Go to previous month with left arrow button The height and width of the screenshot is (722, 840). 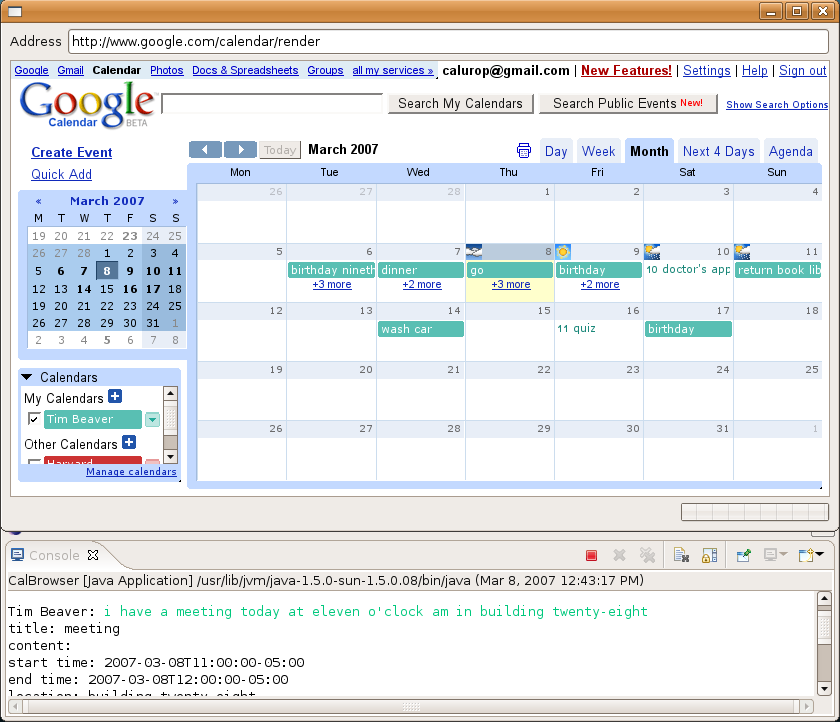click(x=205, y=150)
